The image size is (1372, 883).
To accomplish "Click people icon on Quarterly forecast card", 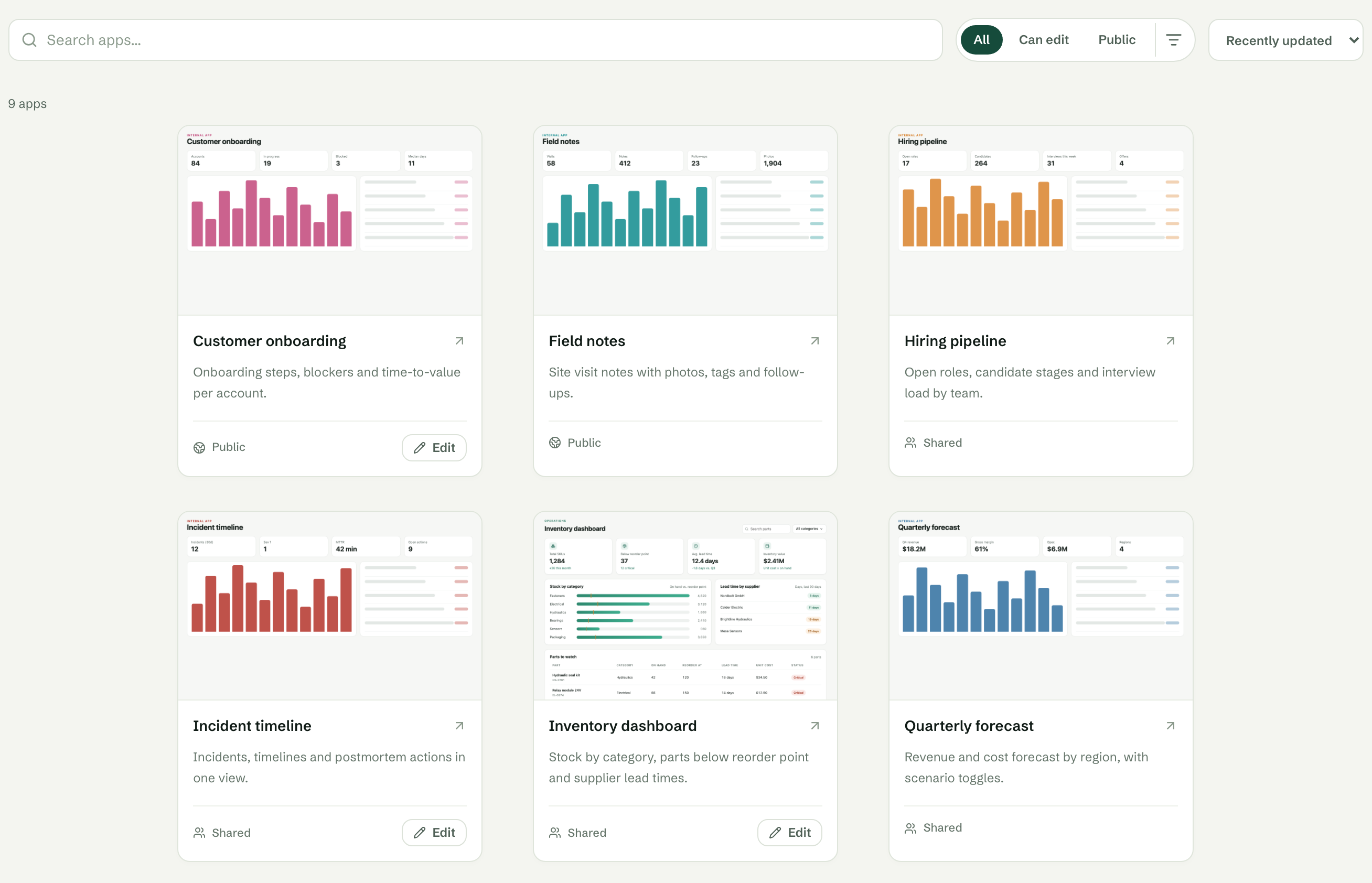I will coord(910,828).
